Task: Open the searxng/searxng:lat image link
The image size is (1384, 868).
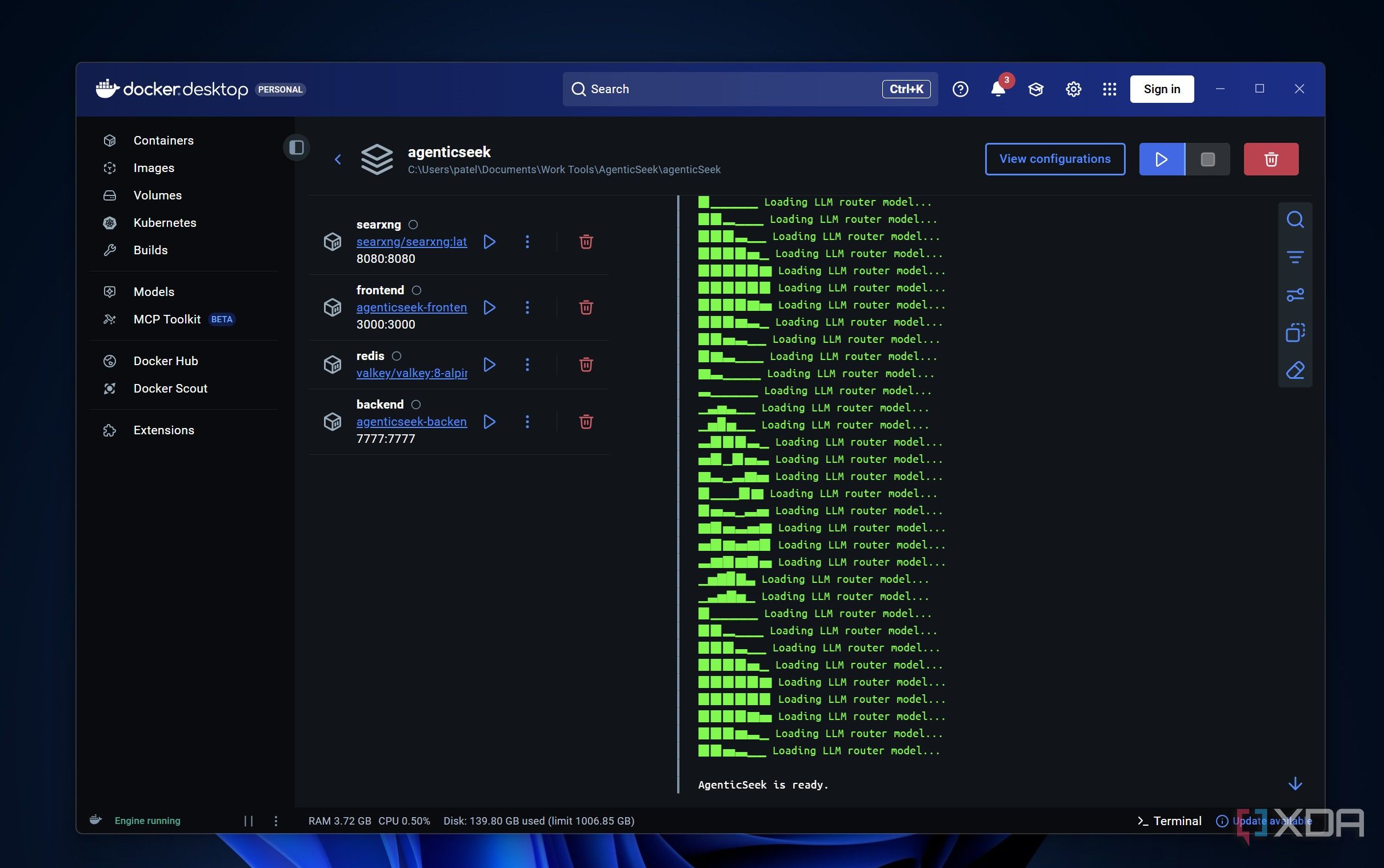Action: (x=411, y=242)
